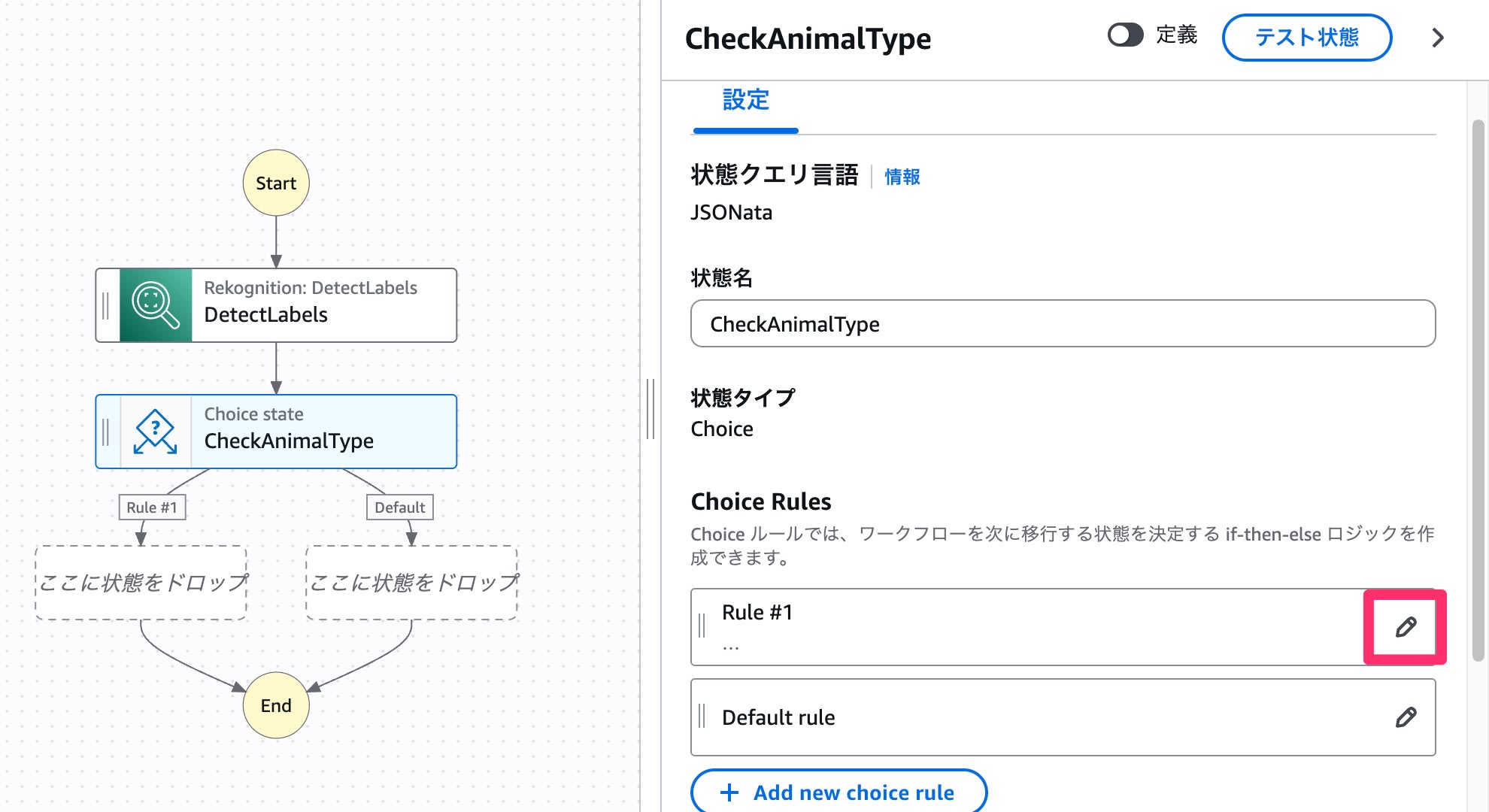Click the 状態名 text field
Screen dimensions: 1489x812
tap(1062, 323)
